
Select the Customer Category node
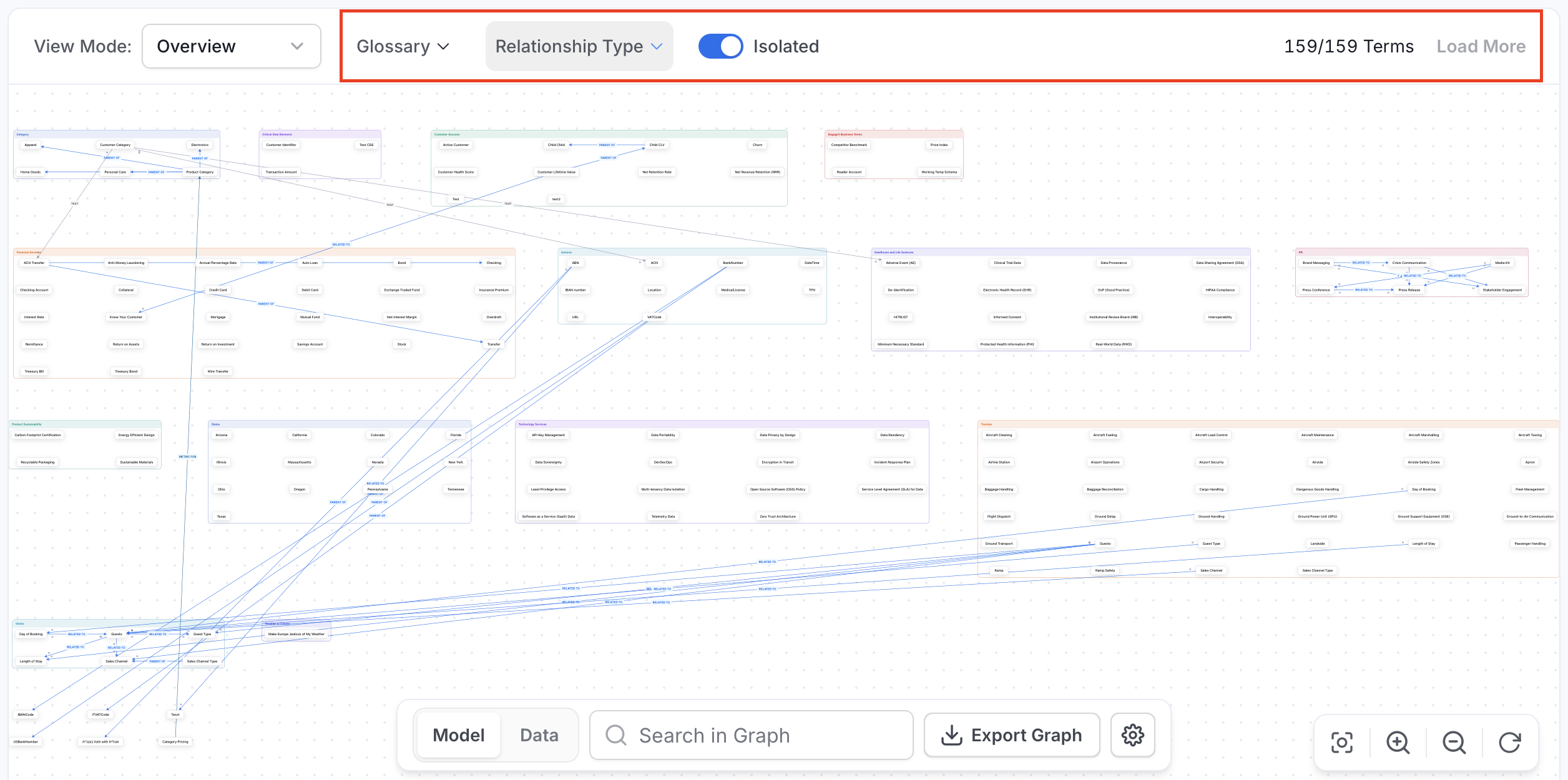[115, 145]
